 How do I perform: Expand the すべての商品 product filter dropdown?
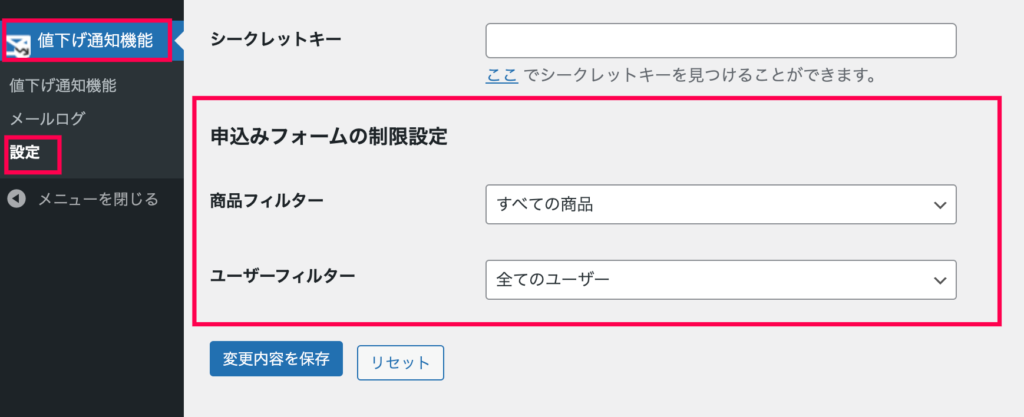point(721,205)
